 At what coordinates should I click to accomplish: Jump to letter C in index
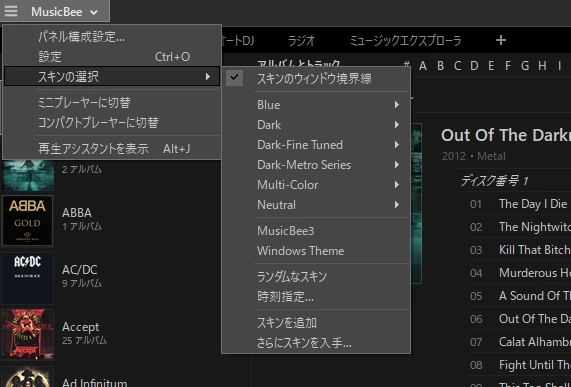coord(457,66)
